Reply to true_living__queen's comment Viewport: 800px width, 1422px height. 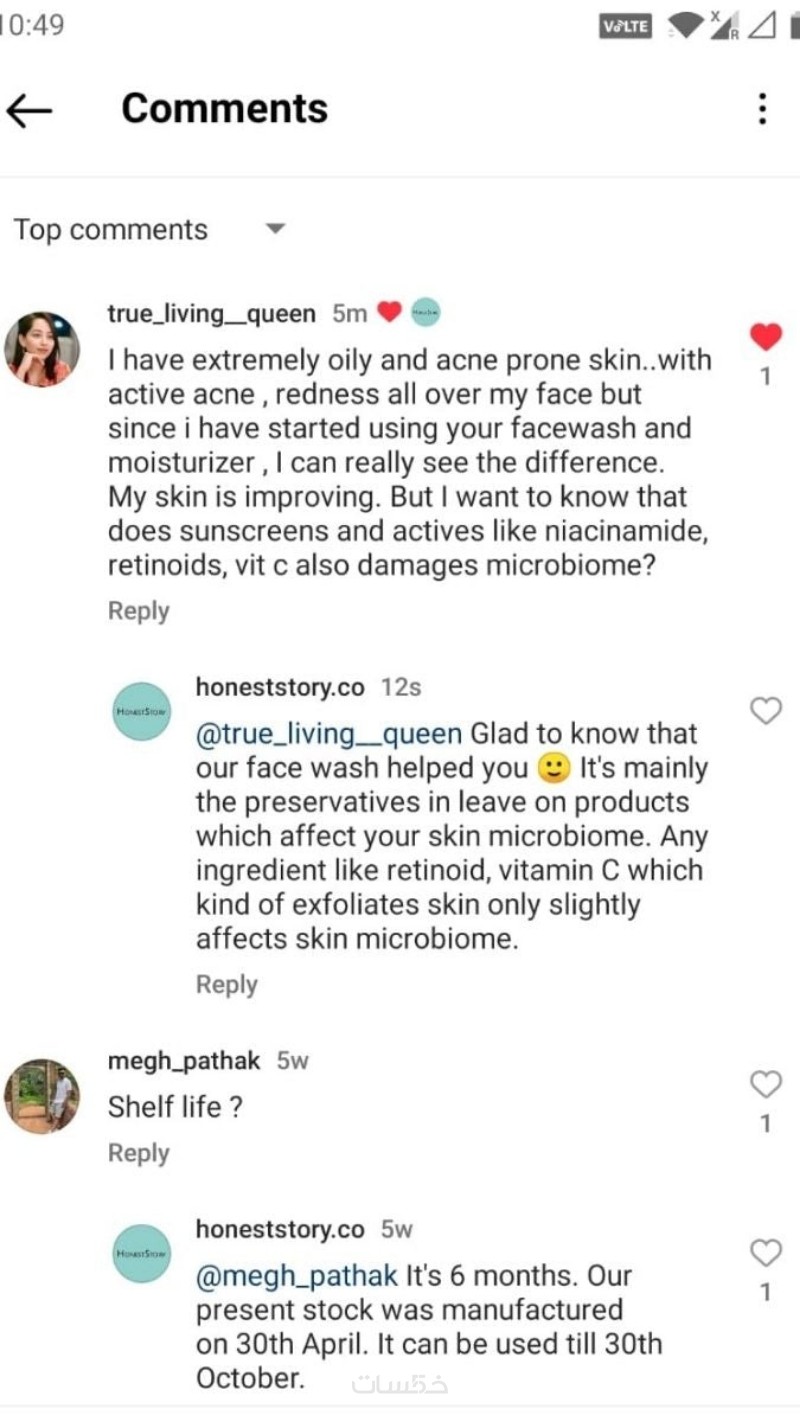pyautogui.click(x=138, y=611)
